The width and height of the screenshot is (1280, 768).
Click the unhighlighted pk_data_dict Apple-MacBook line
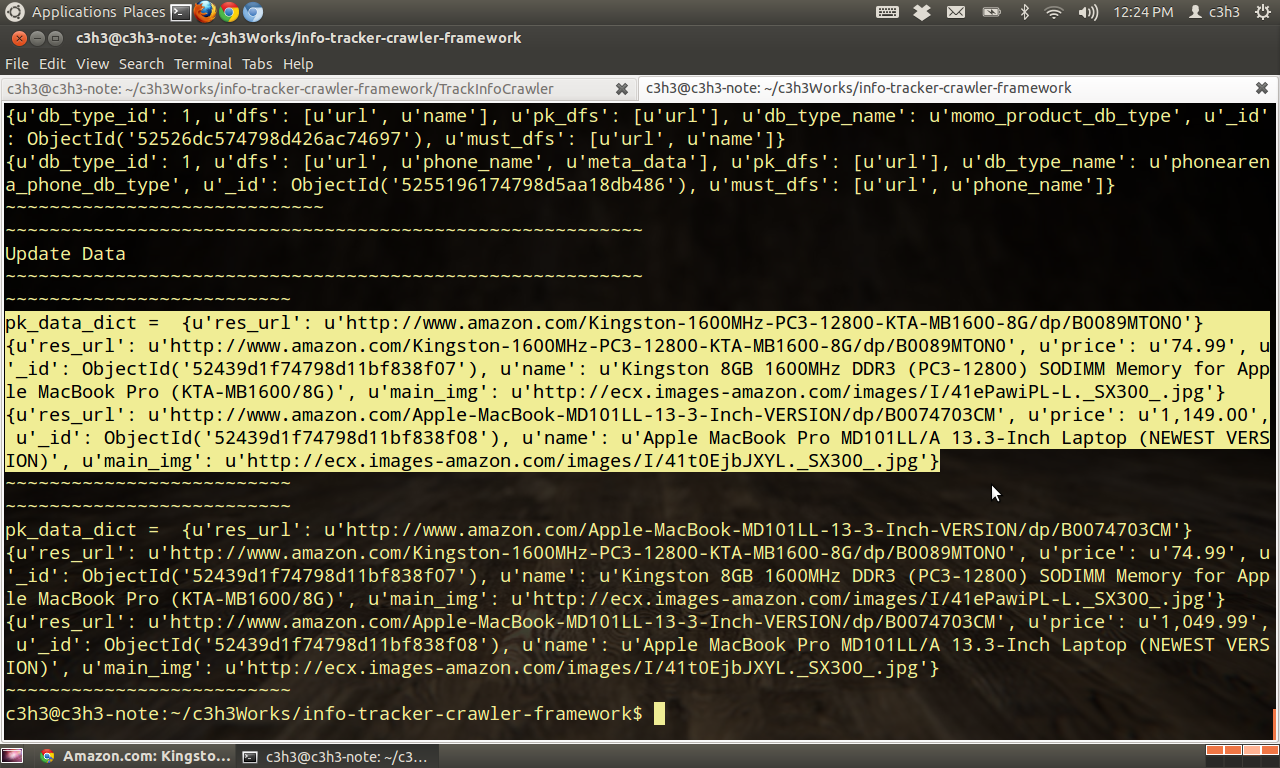tap(599, 529)
